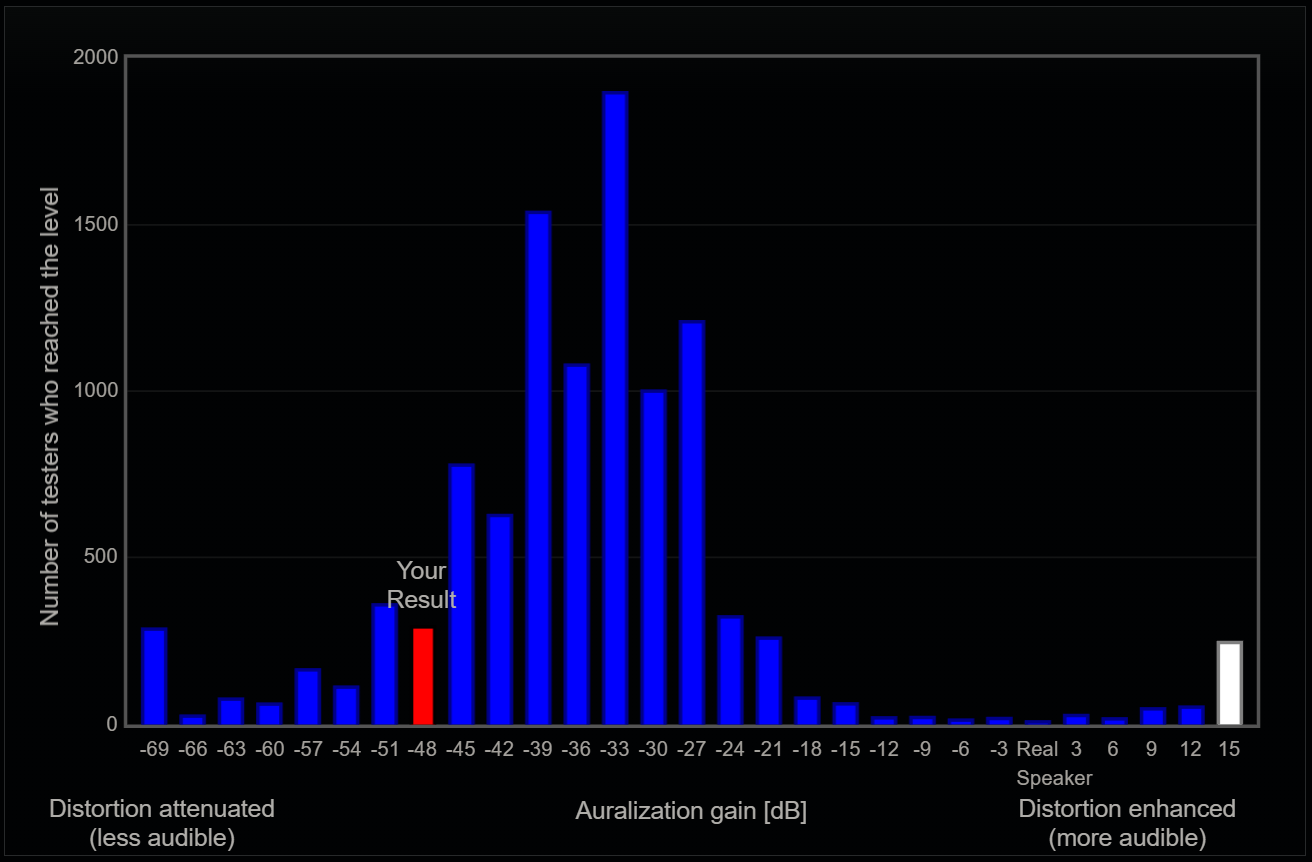Select the blue bar at -24 dB
Image resolution: width=1312 pixels, height=862 pixels.
pyautogui.click(x=731, y=670)
